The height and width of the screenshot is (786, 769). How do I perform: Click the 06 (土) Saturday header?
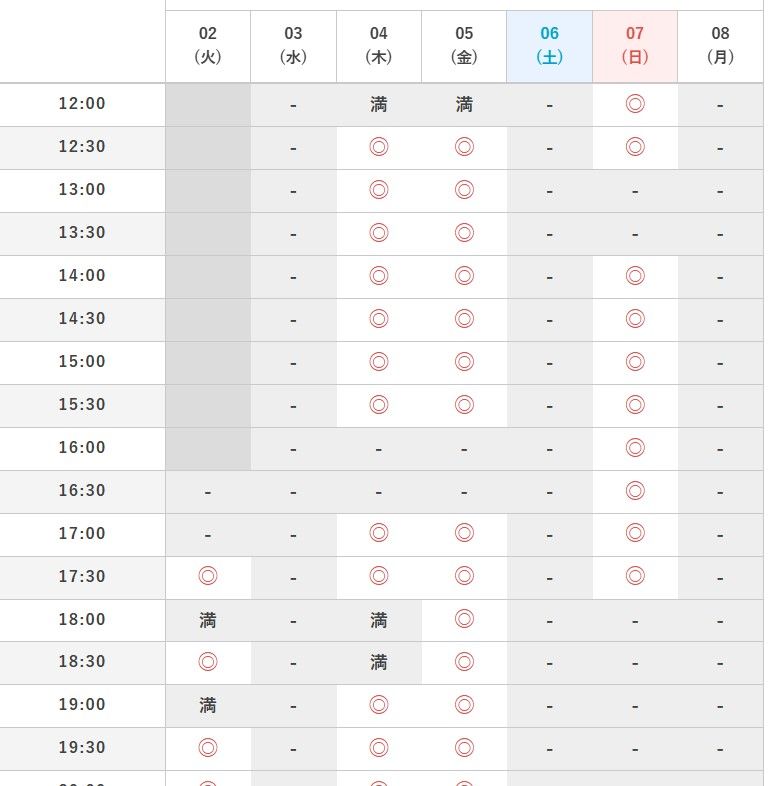click(549, 46)
